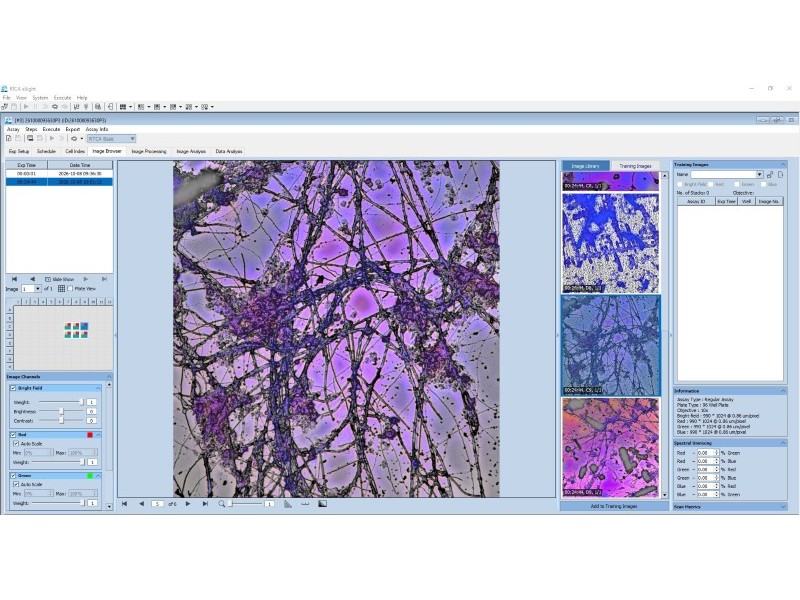
Task: Open the System menu
Action: (x=40, y=97)
